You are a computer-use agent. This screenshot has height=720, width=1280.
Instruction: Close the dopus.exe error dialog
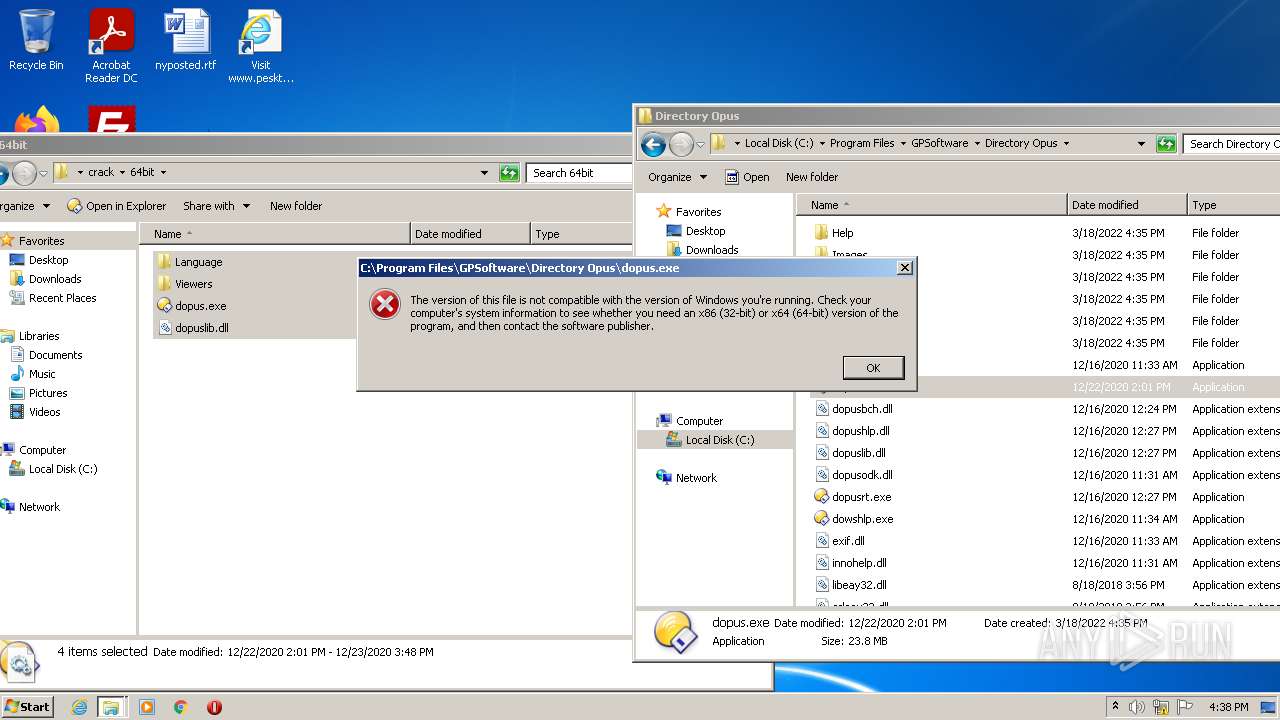pos(904,268)
